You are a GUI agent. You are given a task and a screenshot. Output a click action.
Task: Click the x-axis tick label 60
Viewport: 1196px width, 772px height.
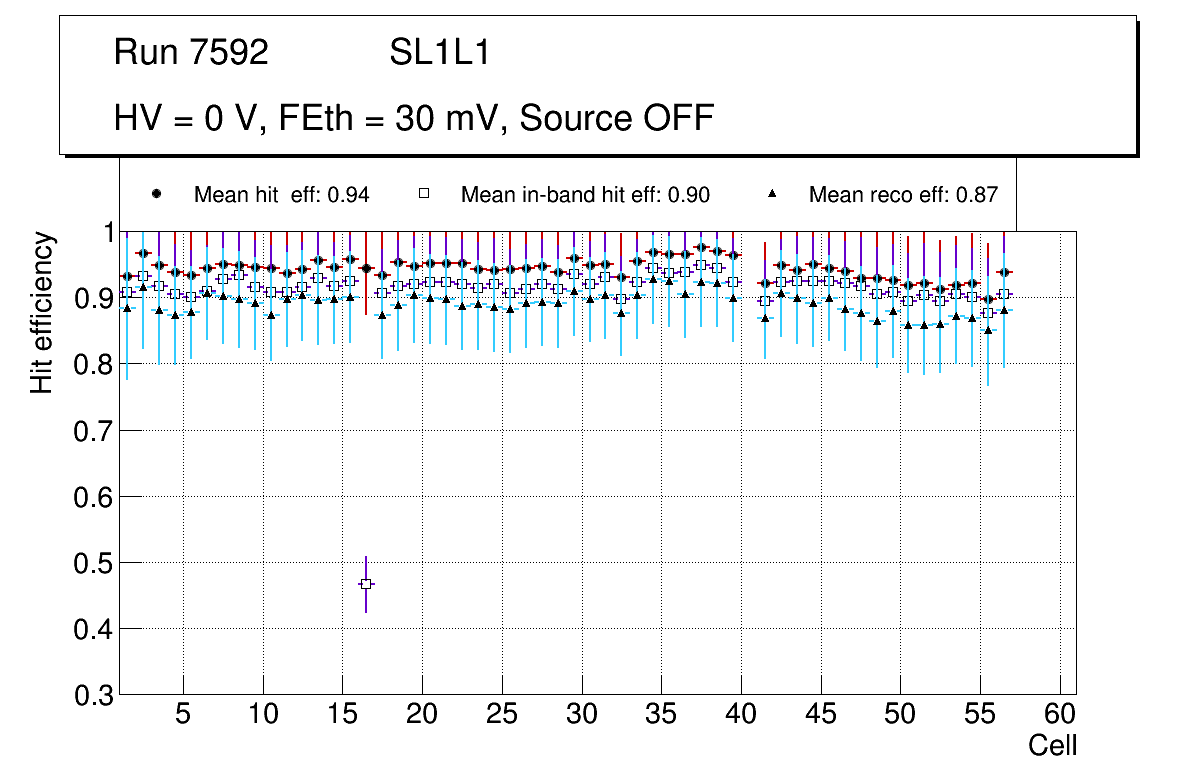coord(1060,716)
